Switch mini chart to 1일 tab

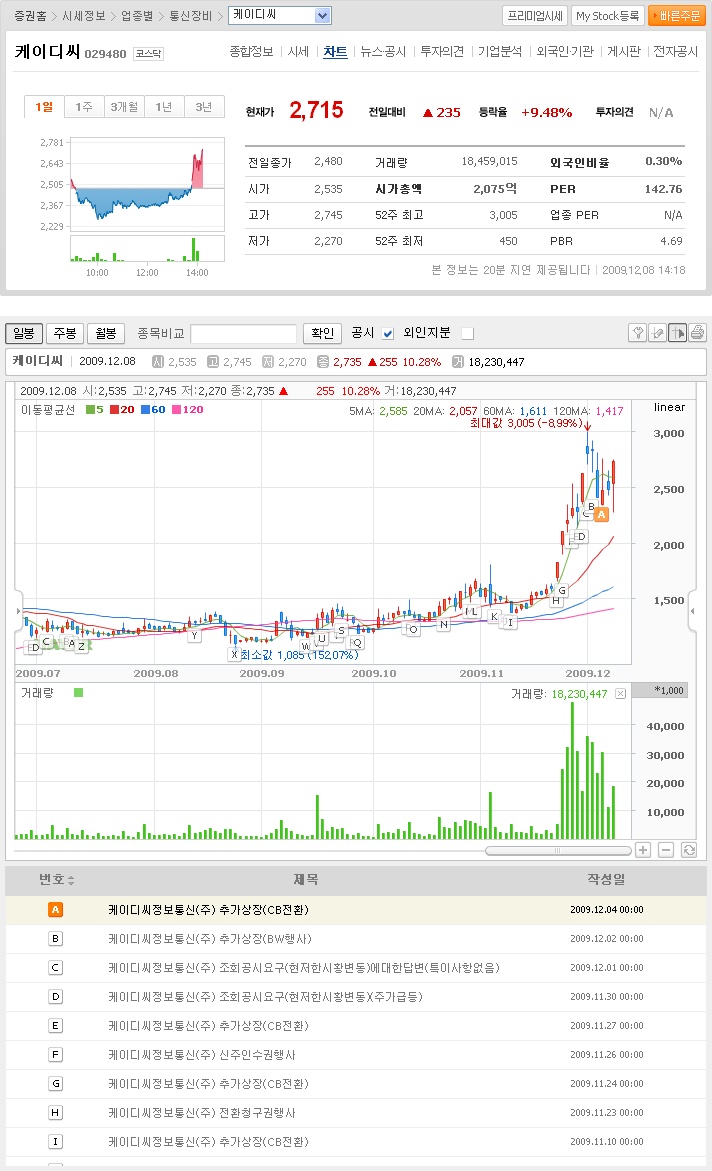coord(44,107)
